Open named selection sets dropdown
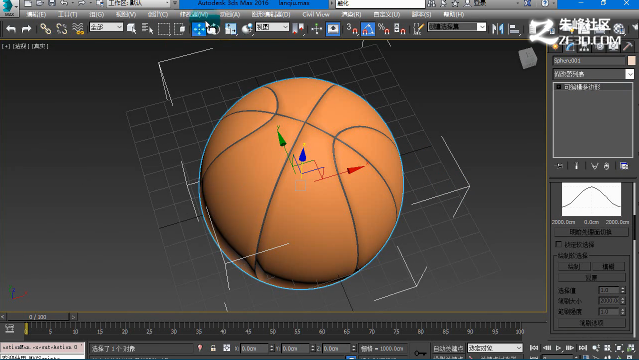This screenshot has width=639, height=360. [457, 27]
